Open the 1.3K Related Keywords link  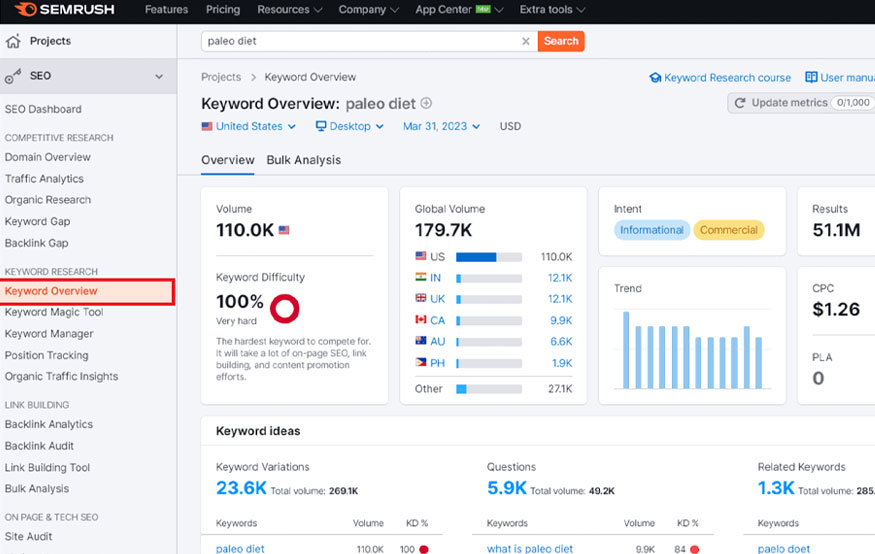[776, 488]
